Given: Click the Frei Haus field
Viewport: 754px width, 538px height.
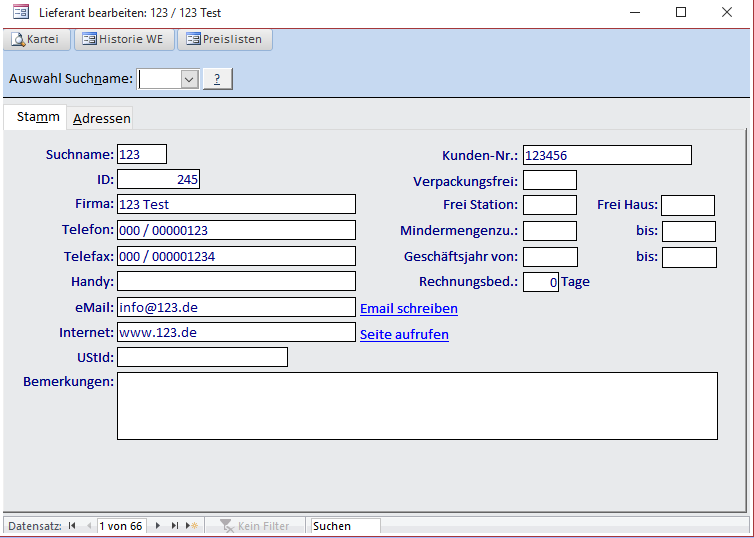Looking at the screenshot, I should point(688,205).
